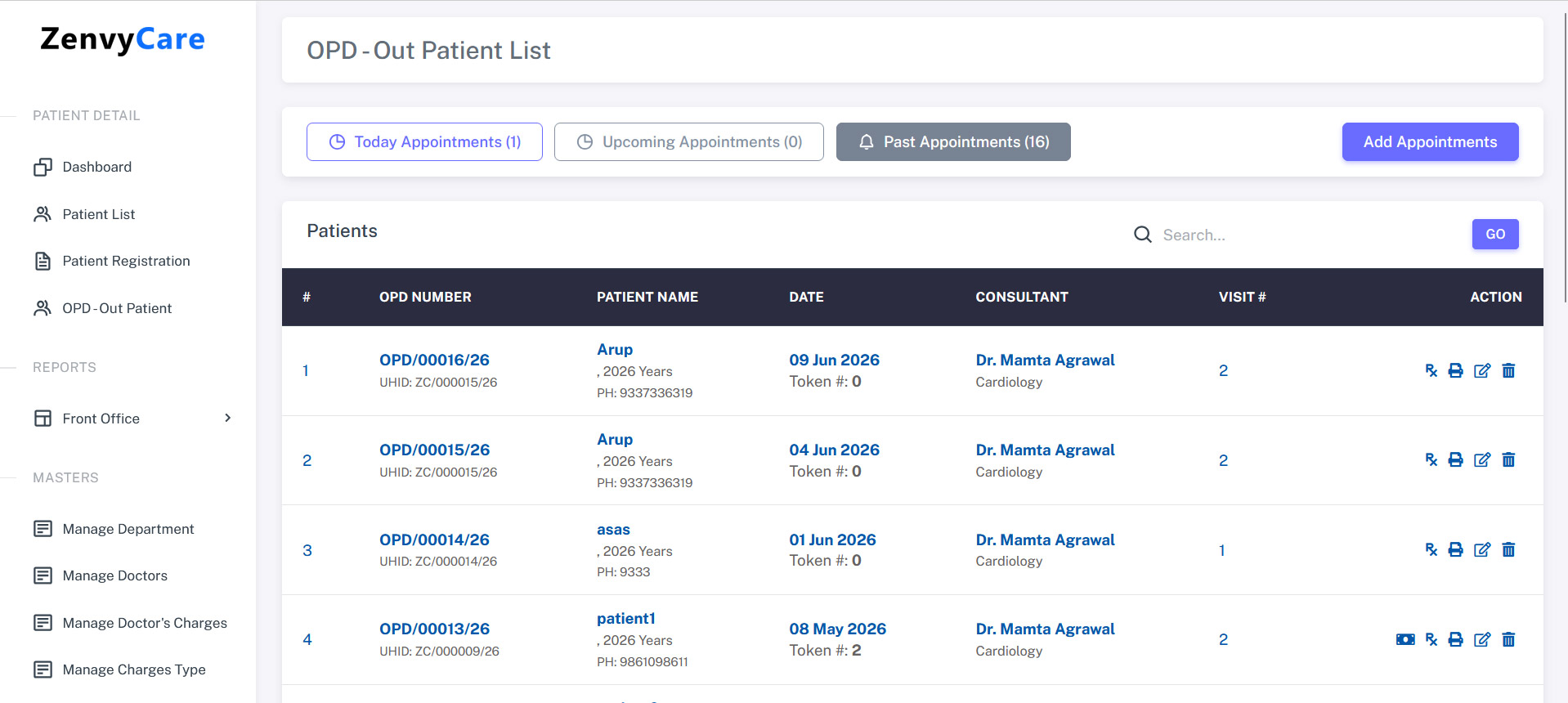This screenshot has height=703, width=1568.
Task: Delete OPD/00014/26 appointment
Action: click(1509, 550)
